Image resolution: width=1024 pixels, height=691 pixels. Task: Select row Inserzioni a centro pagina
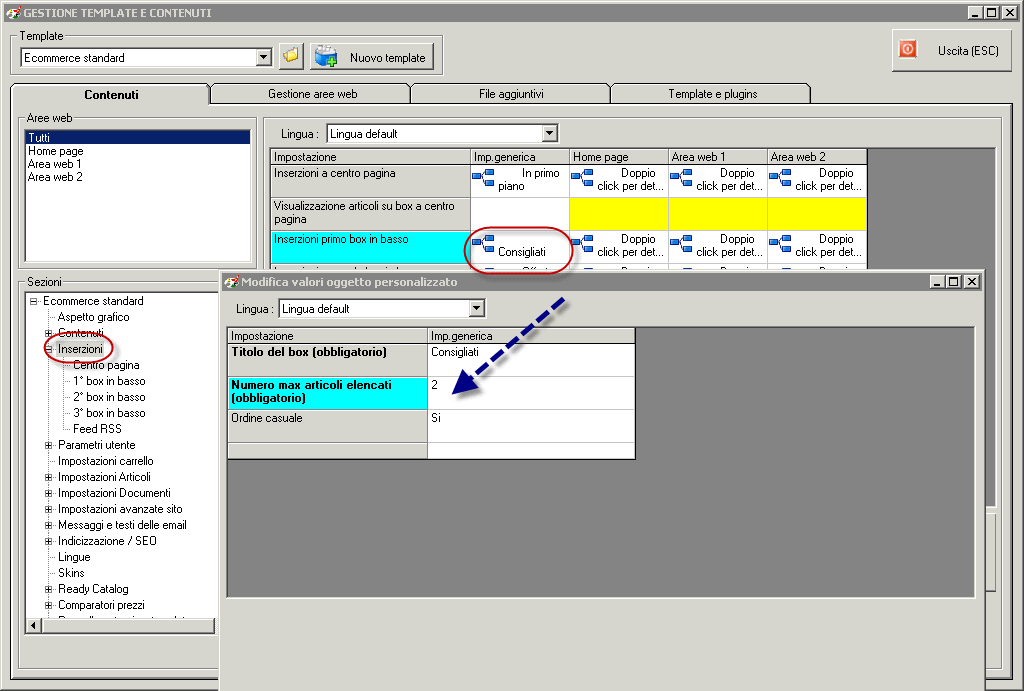pos(370,180)
